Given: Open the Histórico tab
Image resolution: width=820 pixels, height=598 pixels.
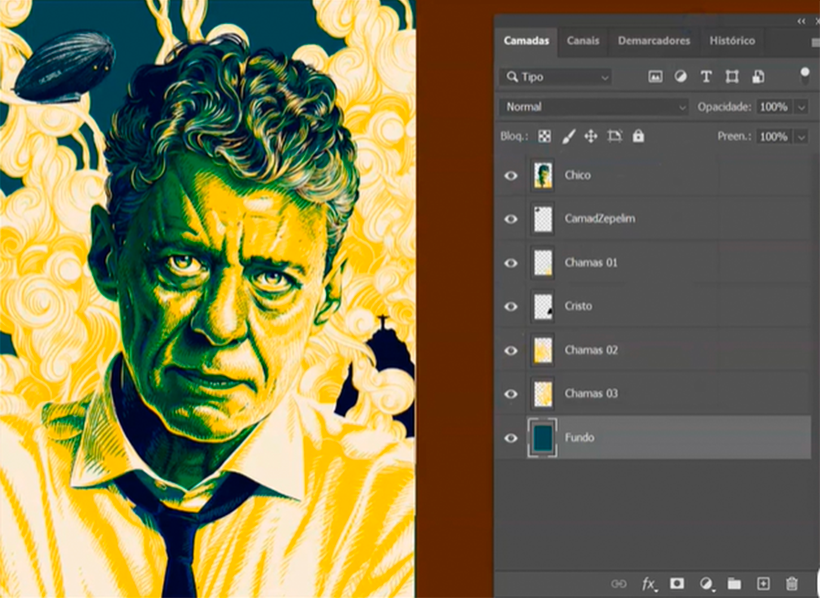Looking at the screenshot, I should click(732, 41).
